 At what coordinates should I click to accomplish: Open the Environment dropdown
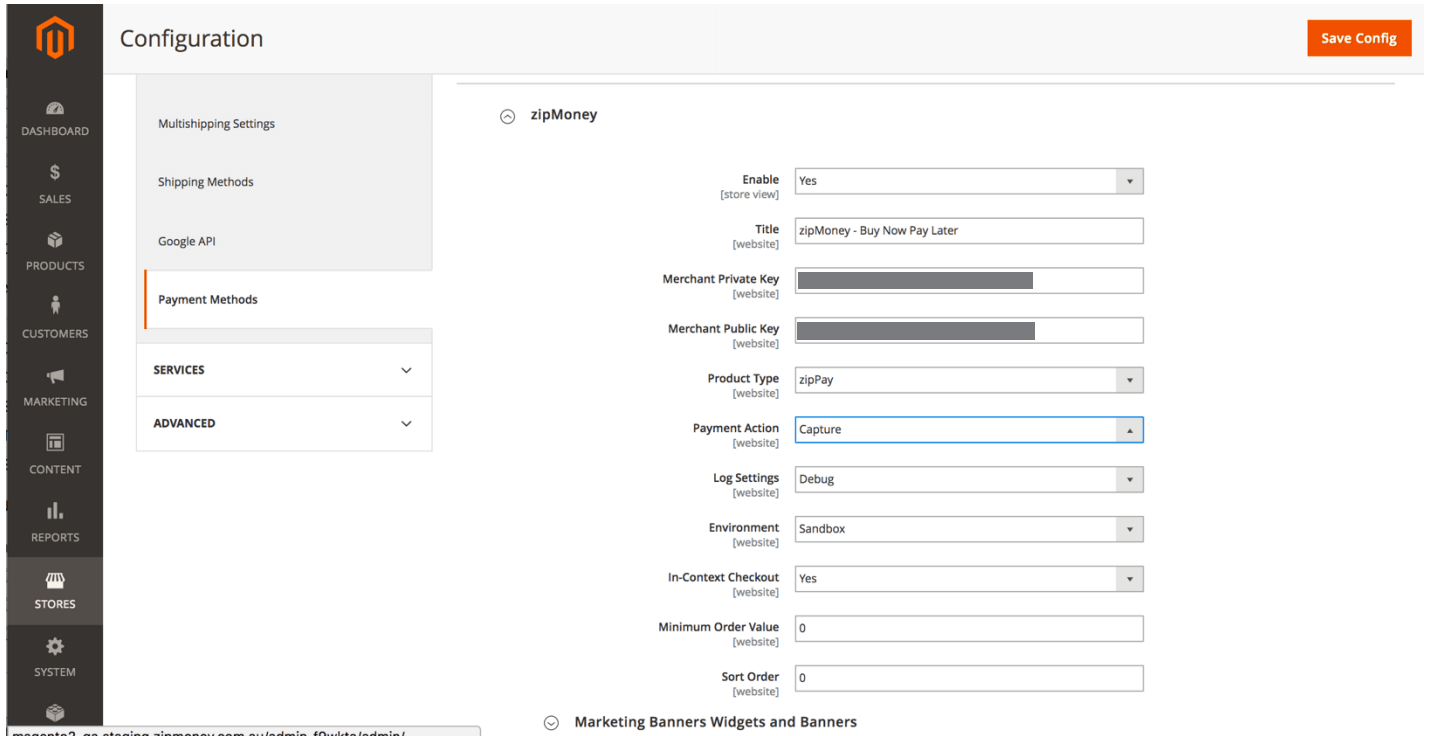click(968, 529)
